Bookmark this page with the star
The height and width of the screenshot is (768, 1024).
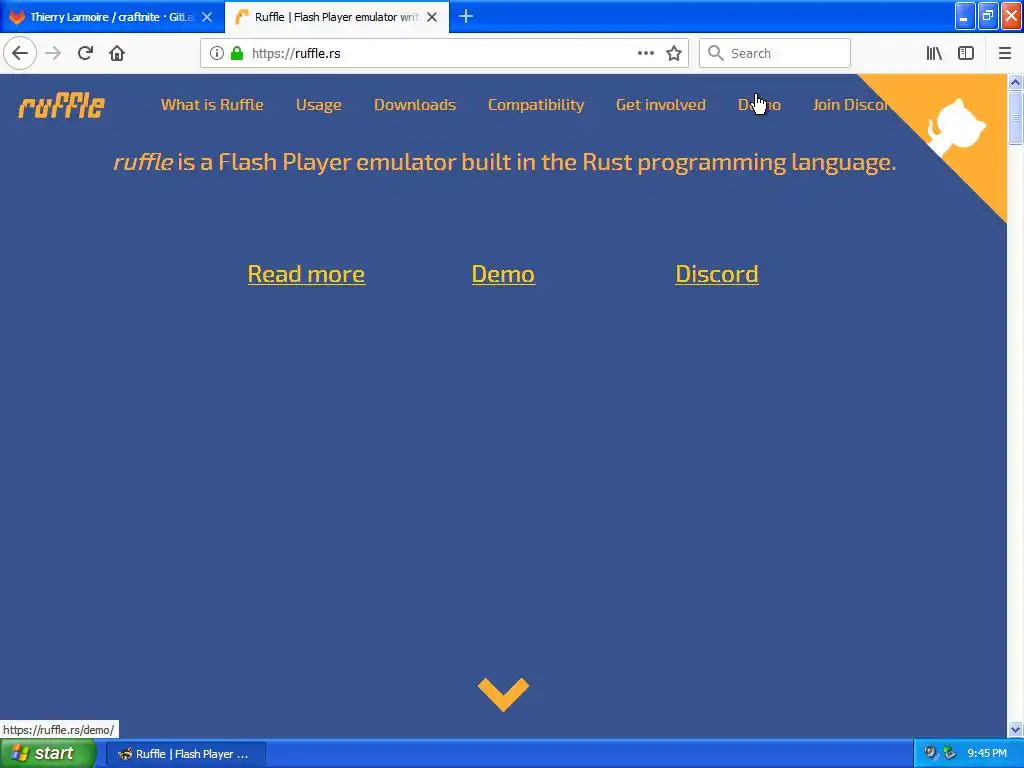pyautogui.click(x=674, y=53)
